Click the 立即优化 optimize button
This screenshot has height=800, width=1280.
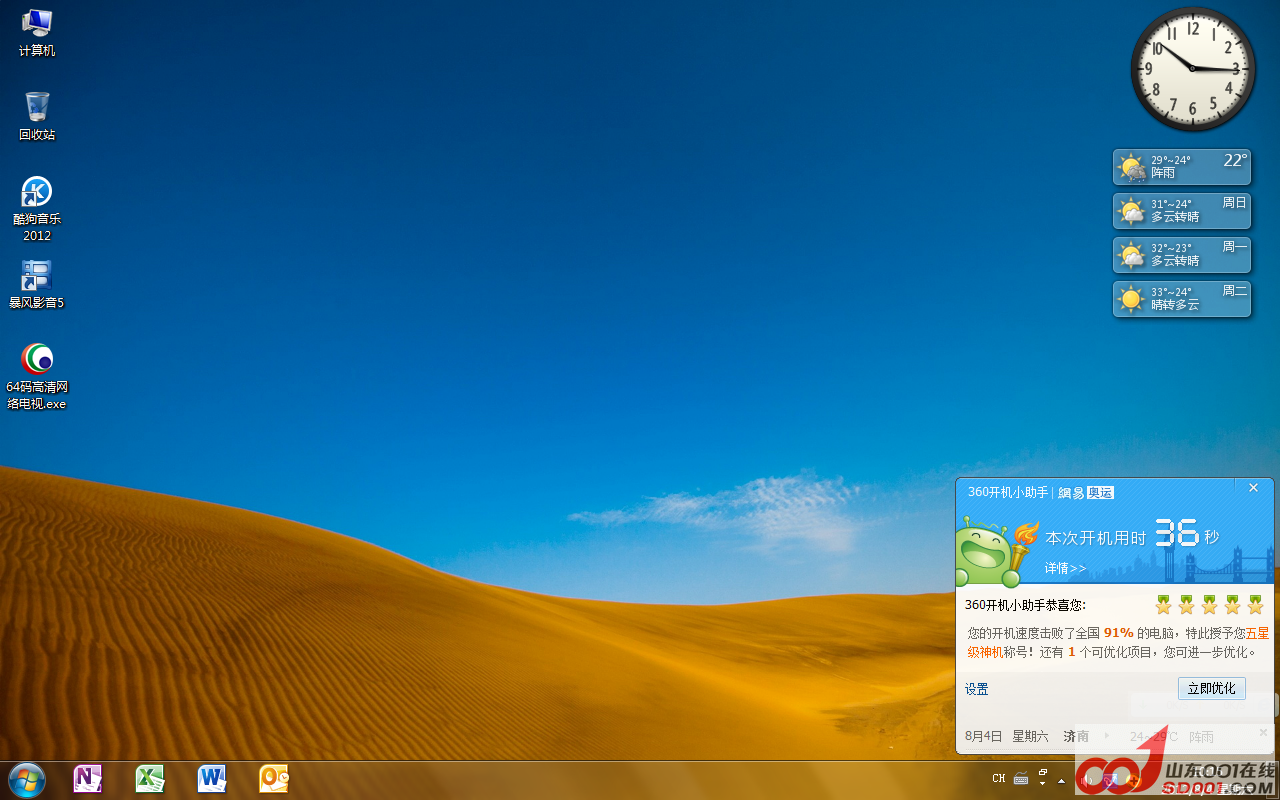click(1211, 688)
